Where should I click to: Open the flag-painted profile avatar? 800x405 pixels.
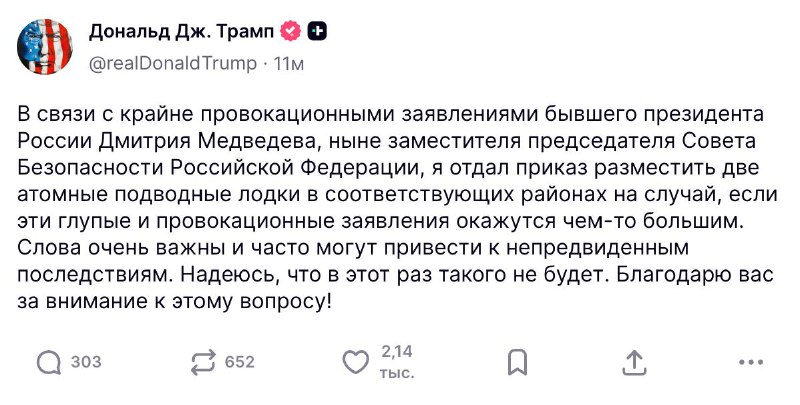click(45, 46)
